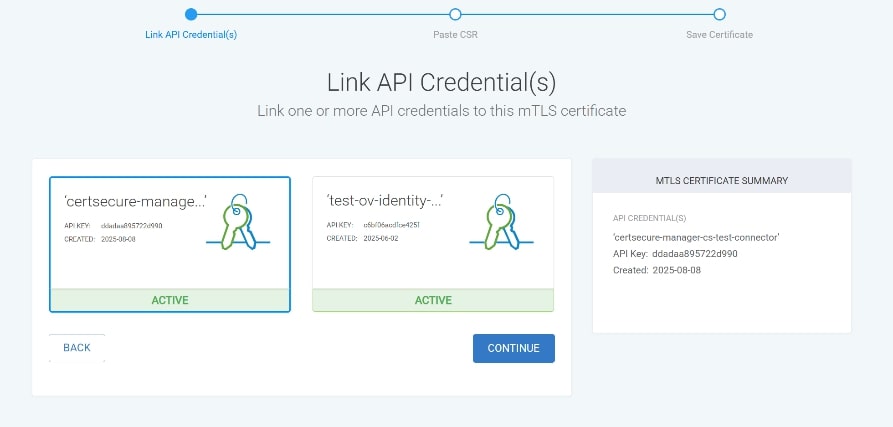The image size is (893, 427).
Task: Click ACTIVE status bar on test-ov-identity card
Action: pyautogui.click(x=433, y=300)
